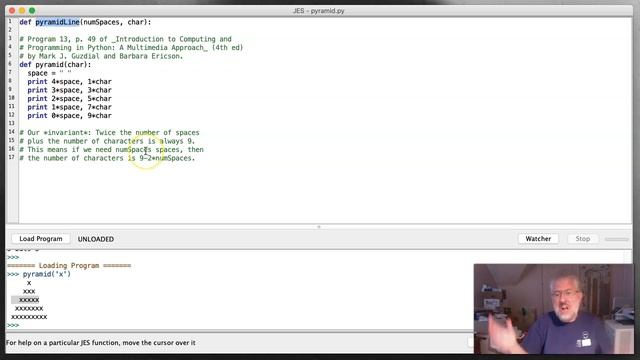The image size is (640, 360).
Task: Click the line 'print 4*space, 1*char'
Action: pyautogui.click(x=69, y=82)
